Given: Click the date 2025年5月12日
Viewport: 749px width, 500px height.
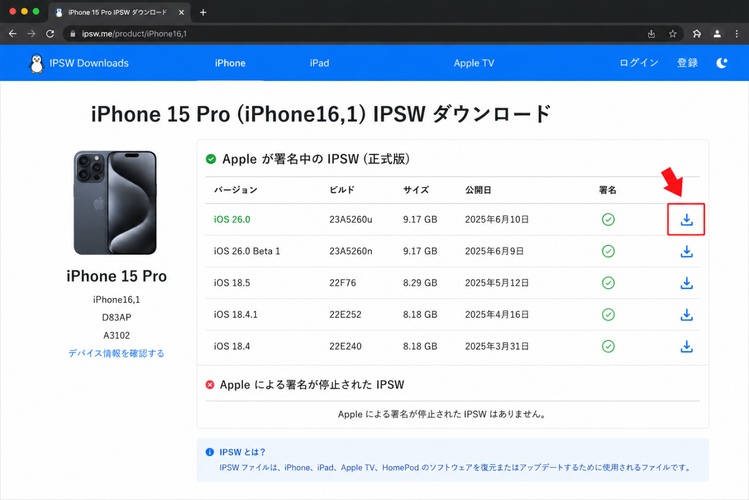Looking at the screenshot, I should pyautogui.click(x=497, y=283).
